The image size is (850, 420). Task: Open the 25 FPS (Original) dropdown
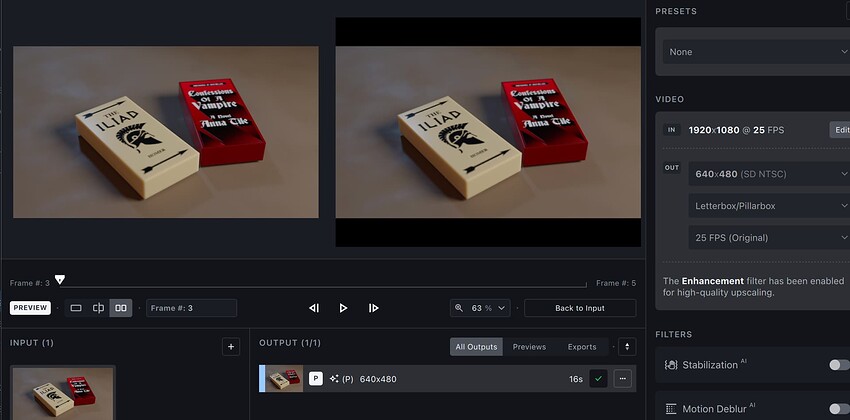tap(769, 237)
